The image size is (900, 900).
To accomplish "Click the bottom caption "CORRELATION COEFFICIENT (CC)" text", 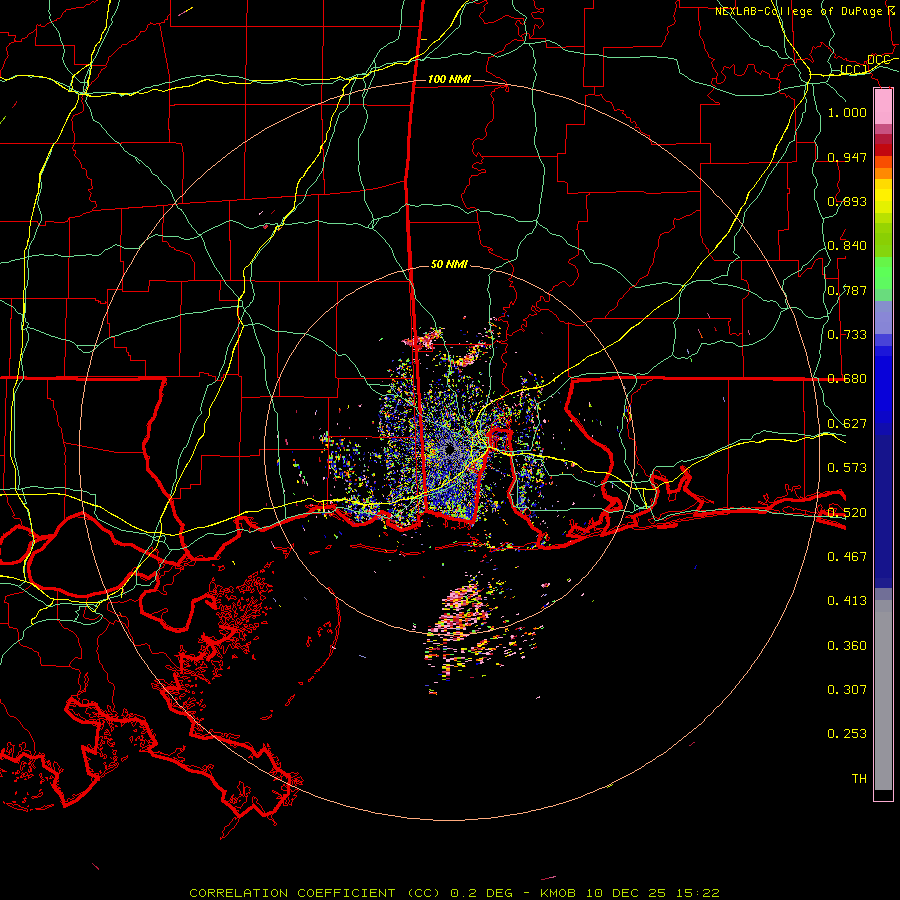I will pos(315,893).
